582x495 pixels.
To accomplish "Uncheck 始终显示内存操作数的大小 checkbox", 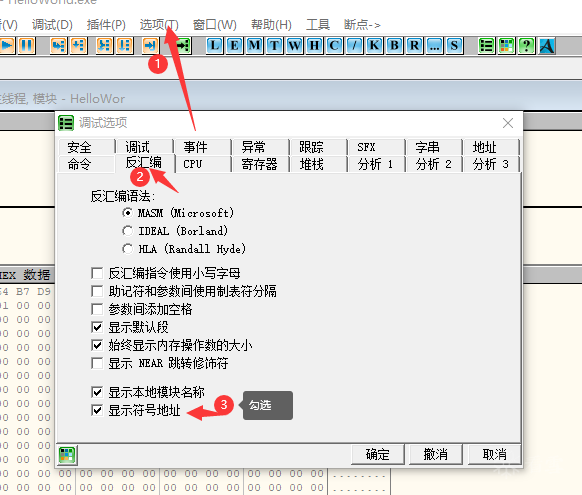I will [x=97, y=345].
